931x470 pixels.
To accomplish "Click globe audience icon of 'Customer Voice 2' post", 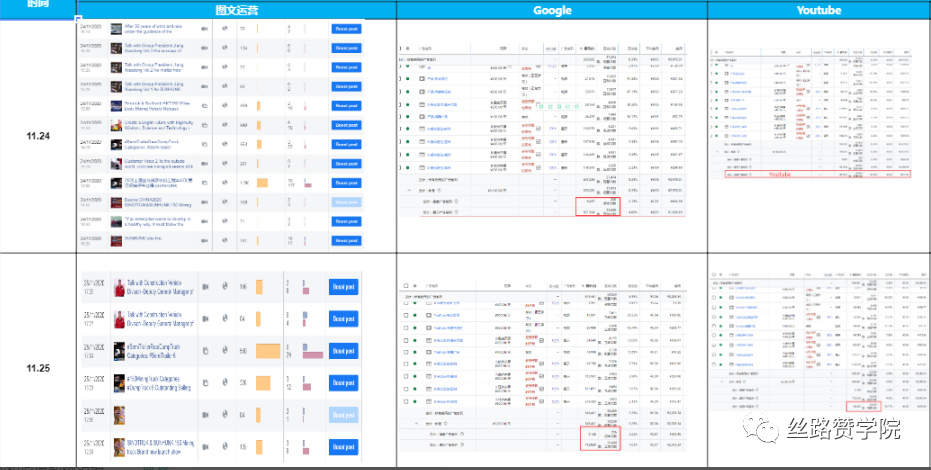I will [224, 164].
